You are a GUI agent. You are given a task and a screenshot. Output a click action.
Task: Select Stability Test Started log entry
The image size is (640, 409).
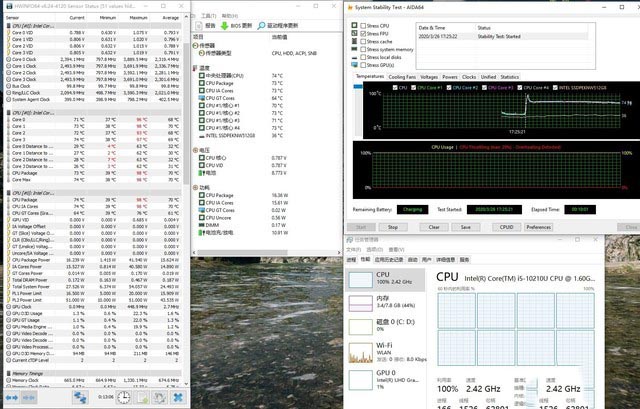point(502,36)
